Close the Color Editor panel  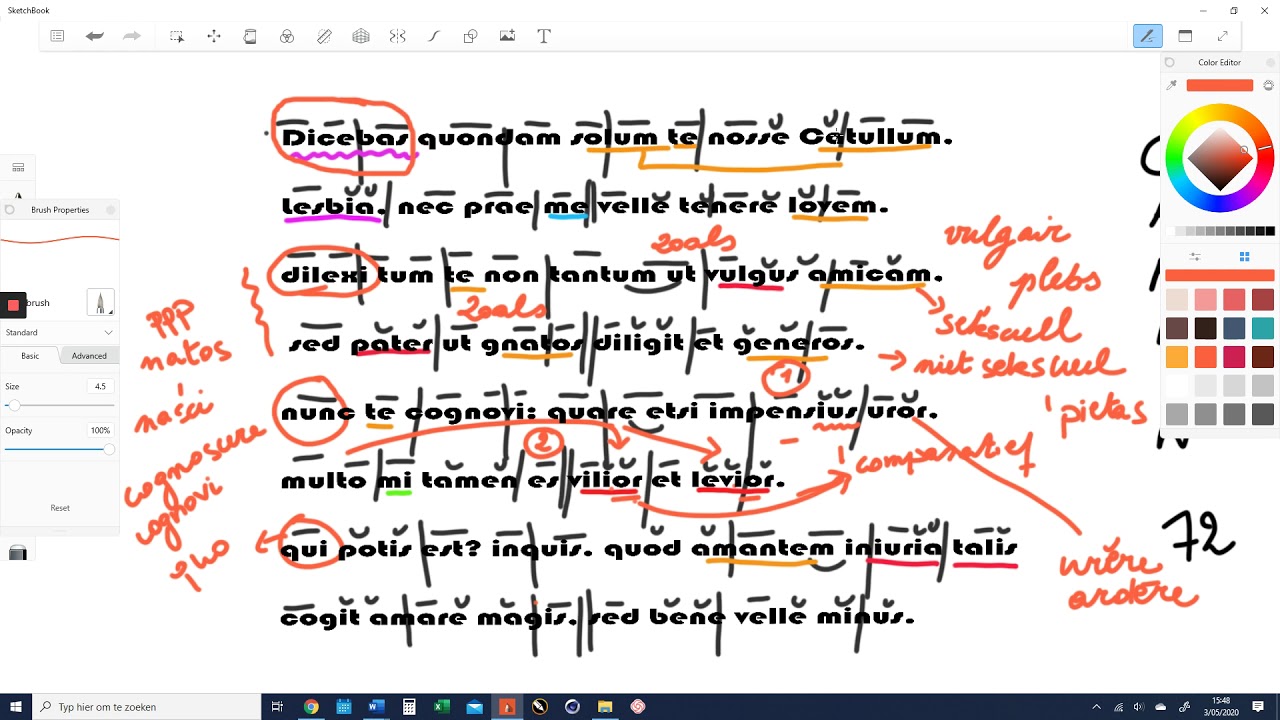[x=1271, y=62]
